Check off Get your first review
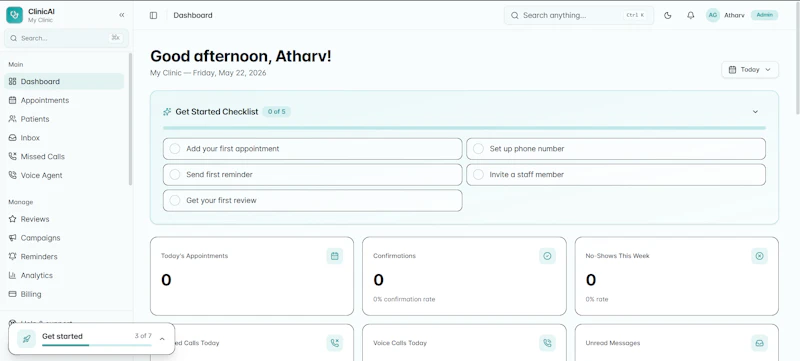 click(x=174, y=200)
